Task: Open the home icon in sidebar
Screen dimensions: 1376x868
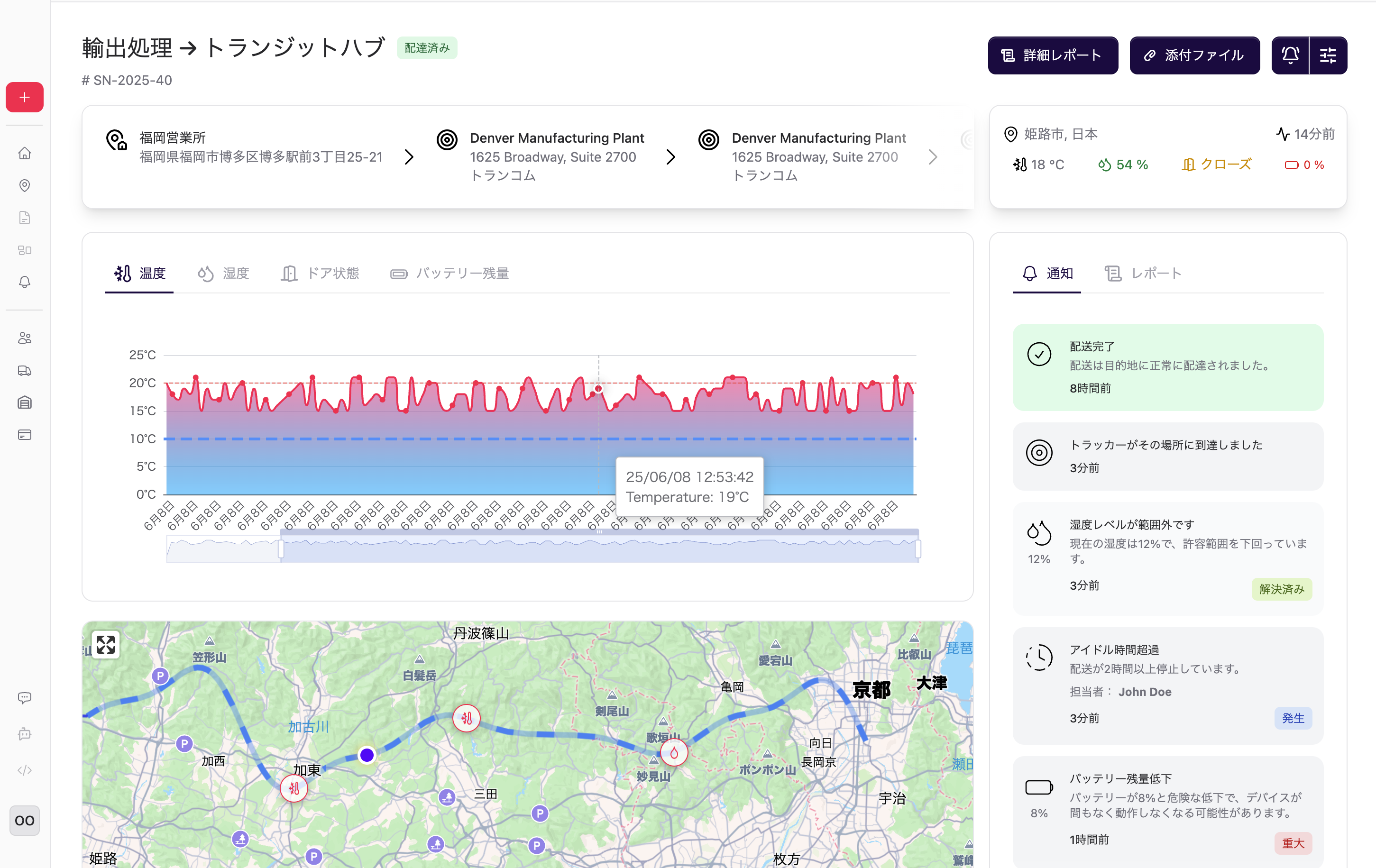Action: click(x=25, y=153)
